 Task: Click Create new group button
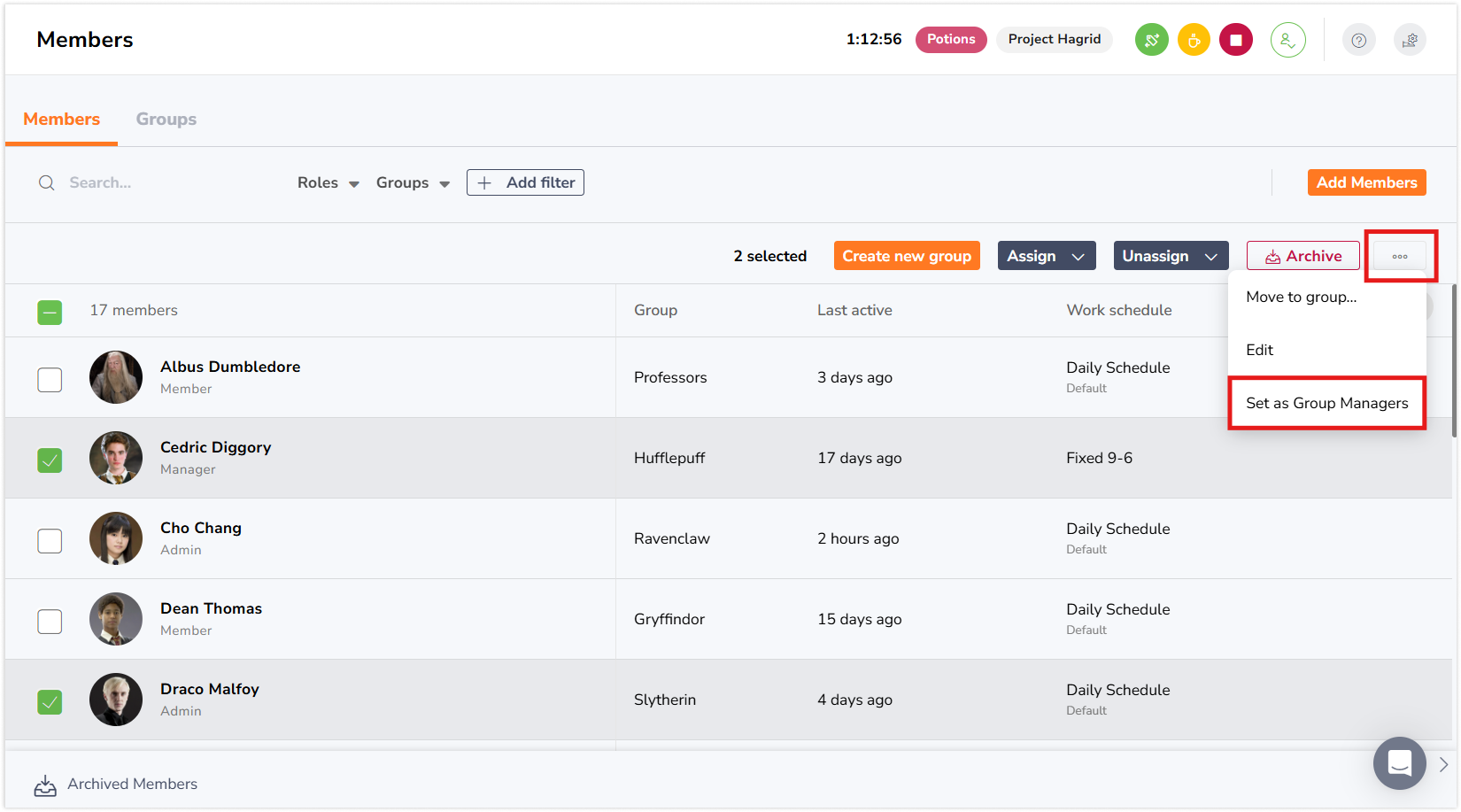click(x=907, y=256)
